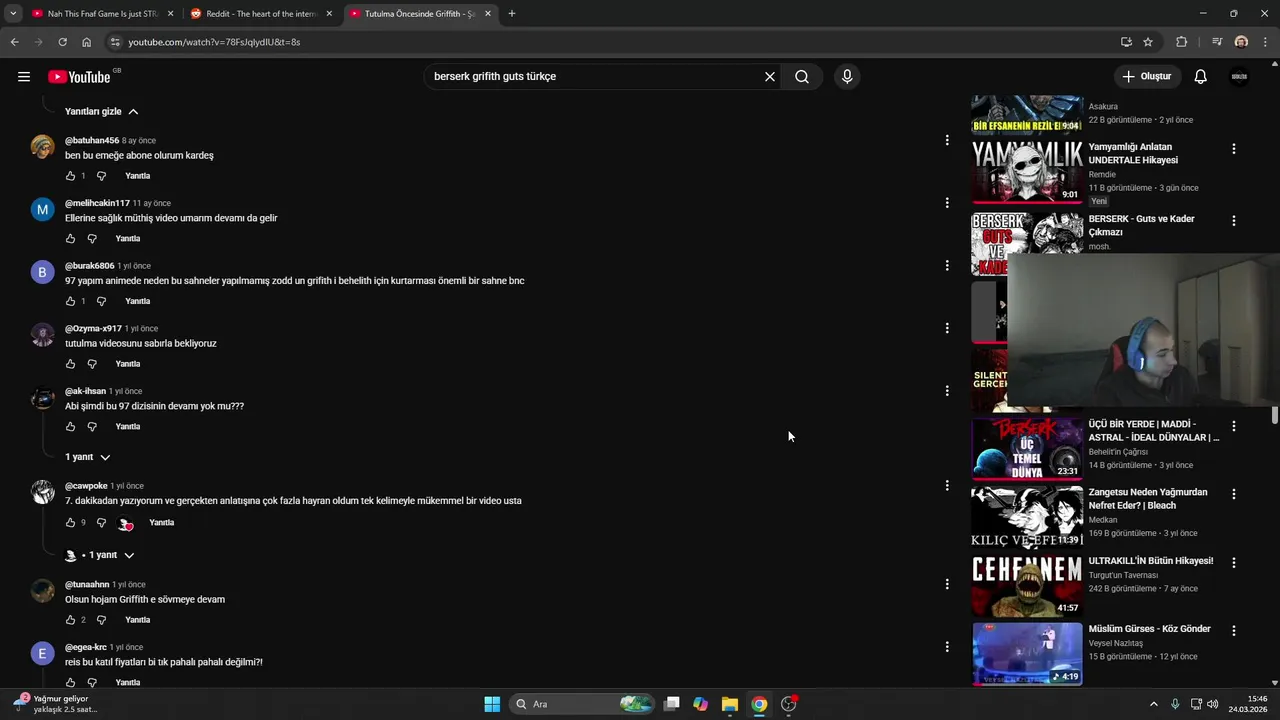Image resolution: width=1280 pixels, height=720 pixels.
Task: Open the ULTRAKILL'İN Bütün Hikayesi thumbnail
Action: 1027,586
